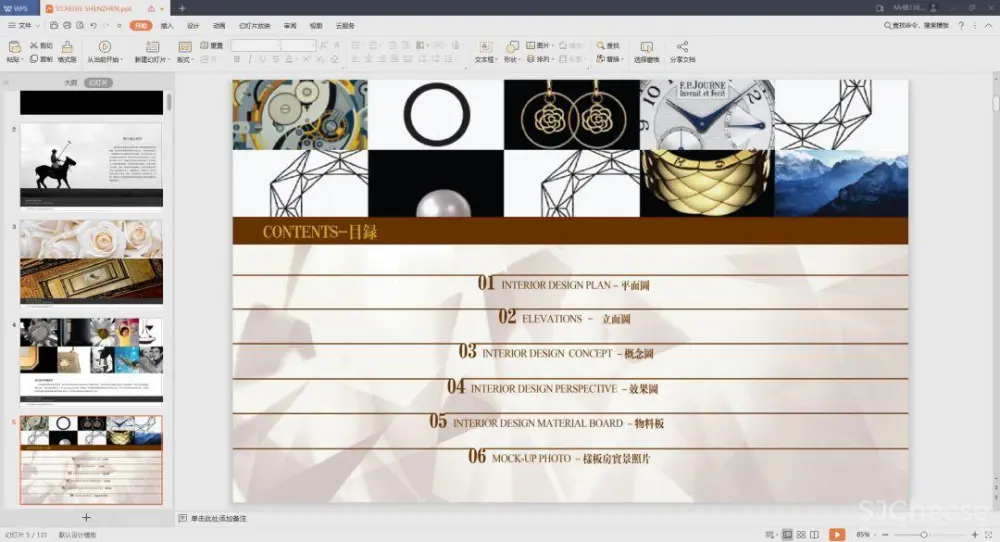Switch to the 大纲 outline view toggle
The height and width of the screenshot is (542, 1000).
click(70, 83)
